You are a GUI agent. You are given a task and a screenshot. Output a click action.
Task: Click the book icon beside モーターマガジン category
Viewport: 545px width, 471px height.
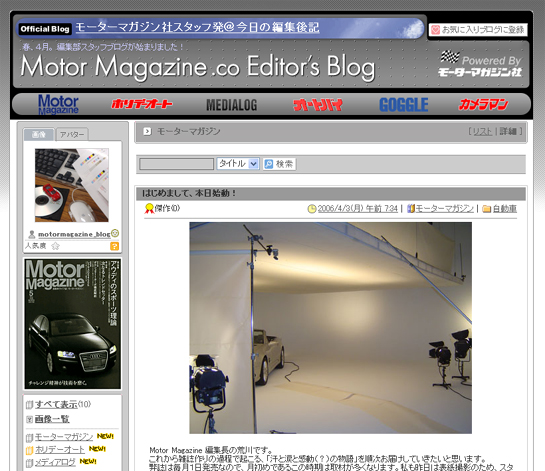click(x=411, y=209)
